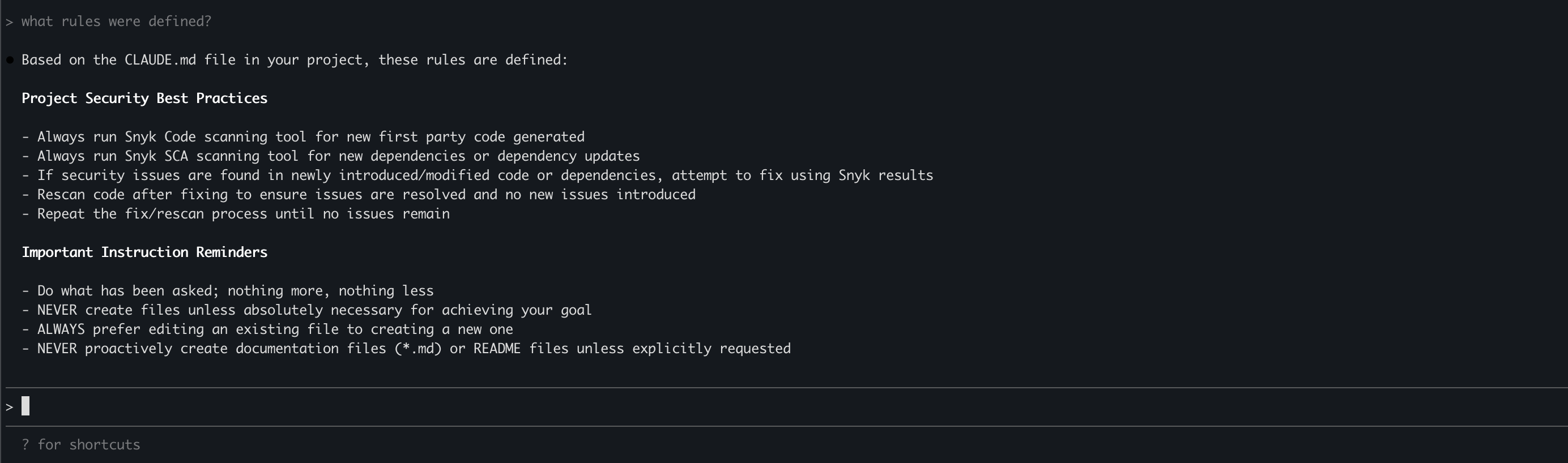Click the "Project Security Best Practices" heading
Image resolution: width=1568 pixels, height=463 pixels.
pos(144,98)
